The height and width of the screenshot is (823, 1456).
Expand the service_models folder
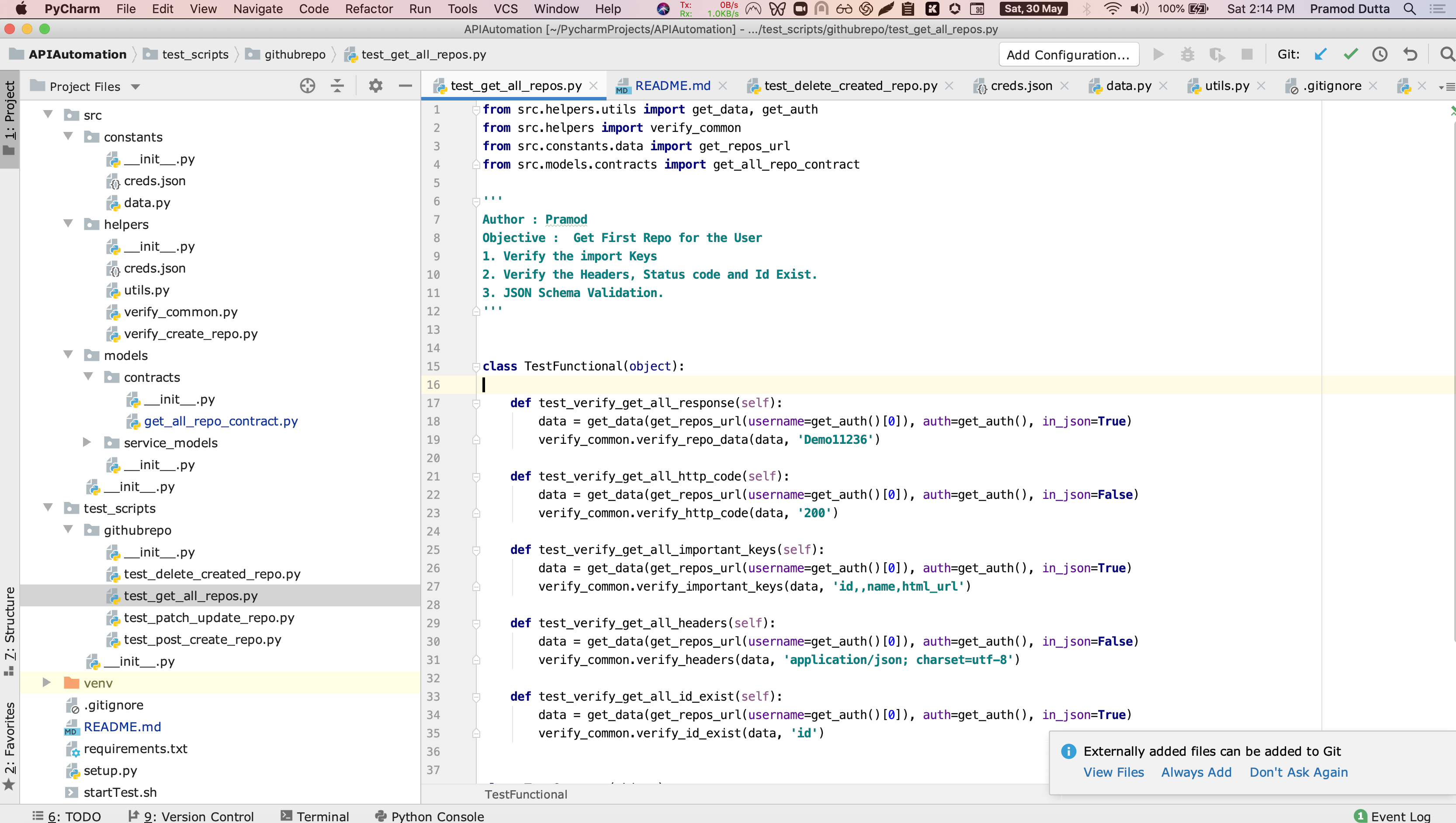click(x=87, y=442)
